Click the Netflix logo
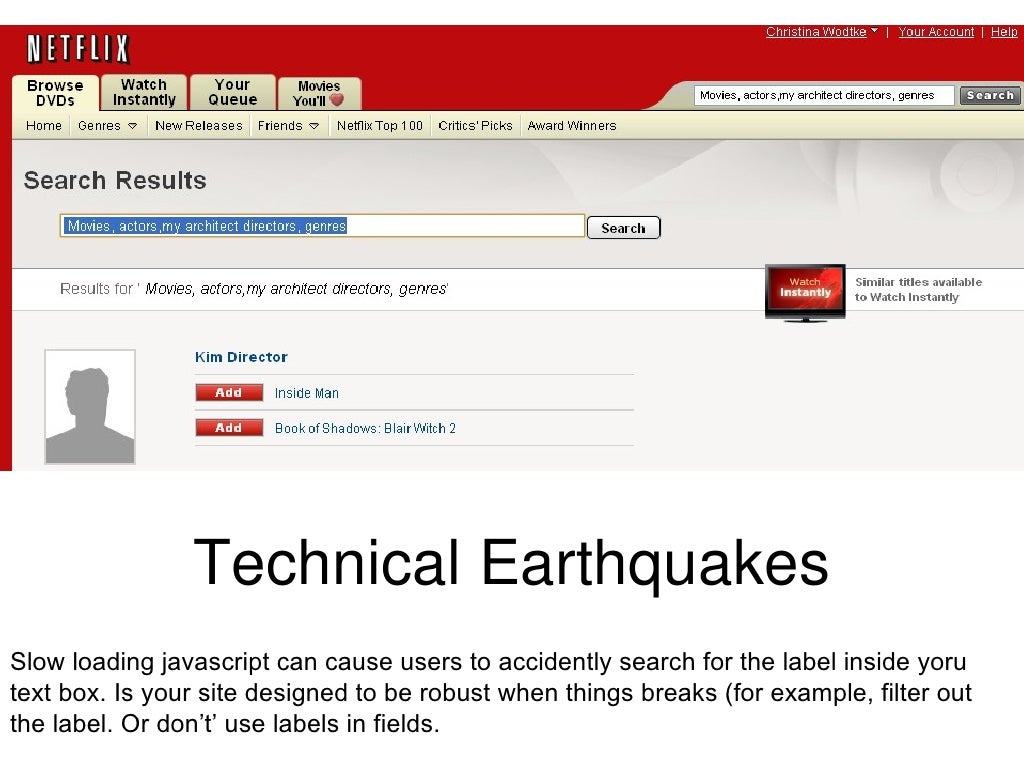This screenshot has width=1024, height=768. (78, 49)
